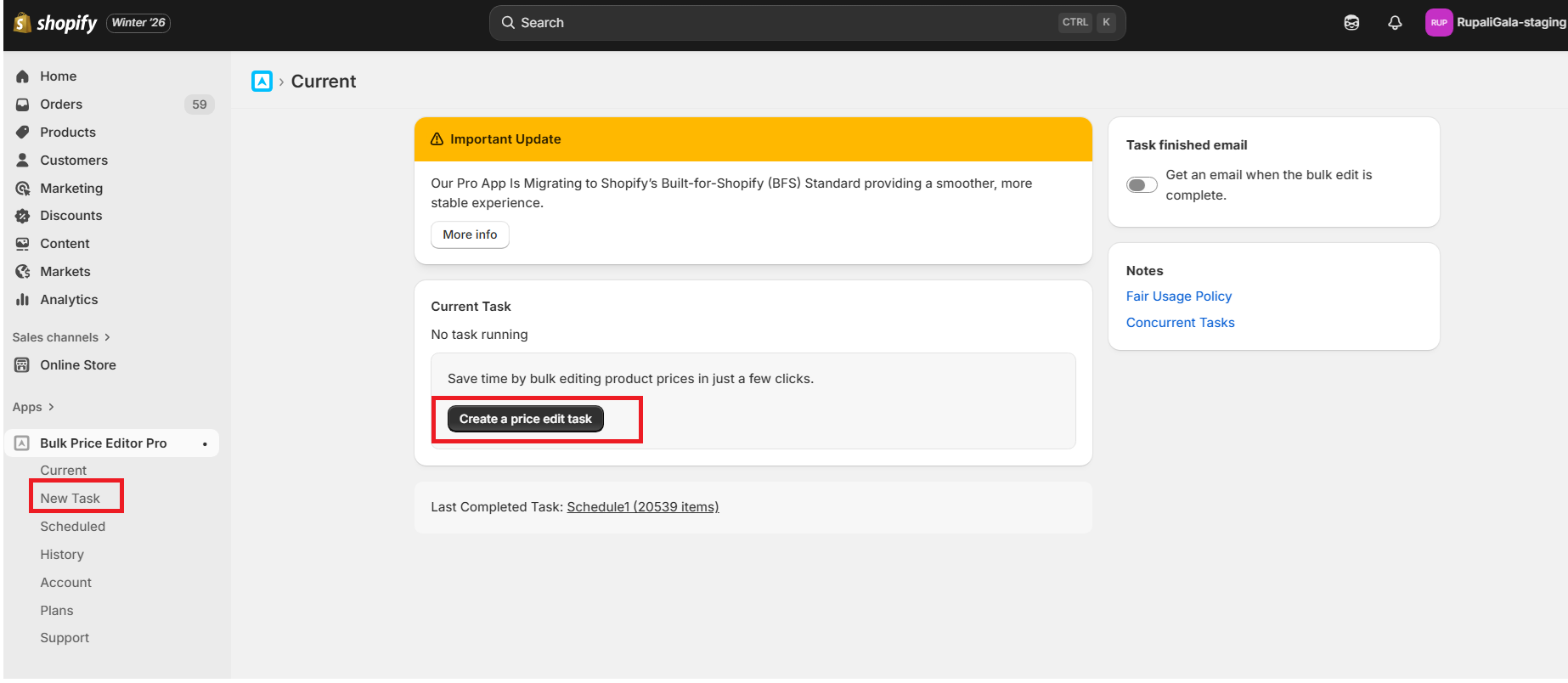Open the History submenu item
The height and width of the screenshot is (683, 1568).
point(62,555)
